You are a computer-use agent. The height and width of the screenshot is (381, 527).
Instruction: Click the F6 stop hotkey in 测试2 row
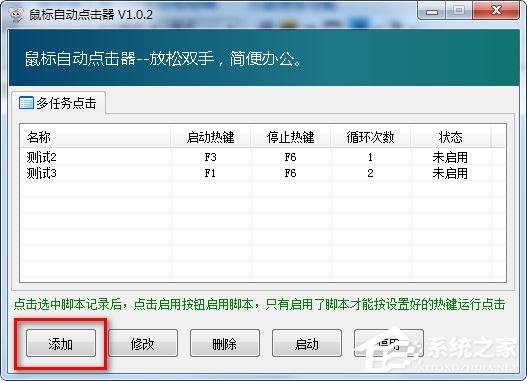click(x=290, y=157)
